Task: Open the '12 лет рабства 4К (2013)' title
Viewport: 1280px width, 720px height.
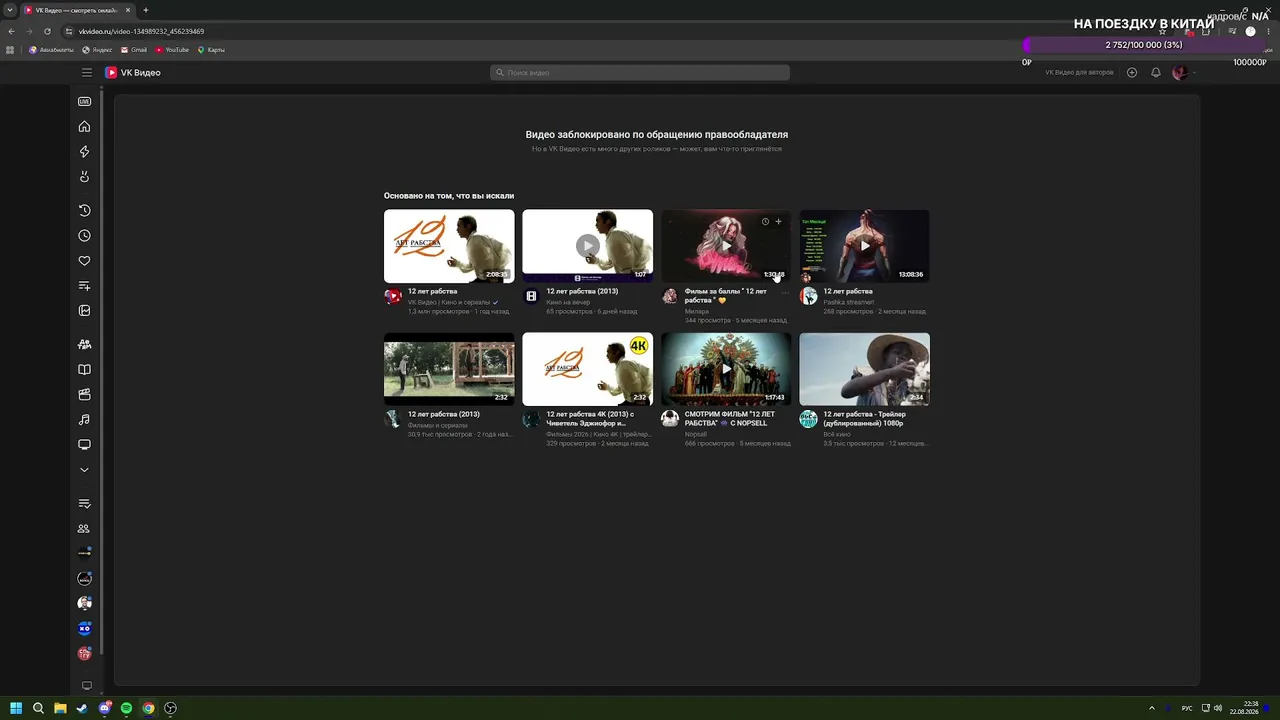Action: click(x=590, y=419)
